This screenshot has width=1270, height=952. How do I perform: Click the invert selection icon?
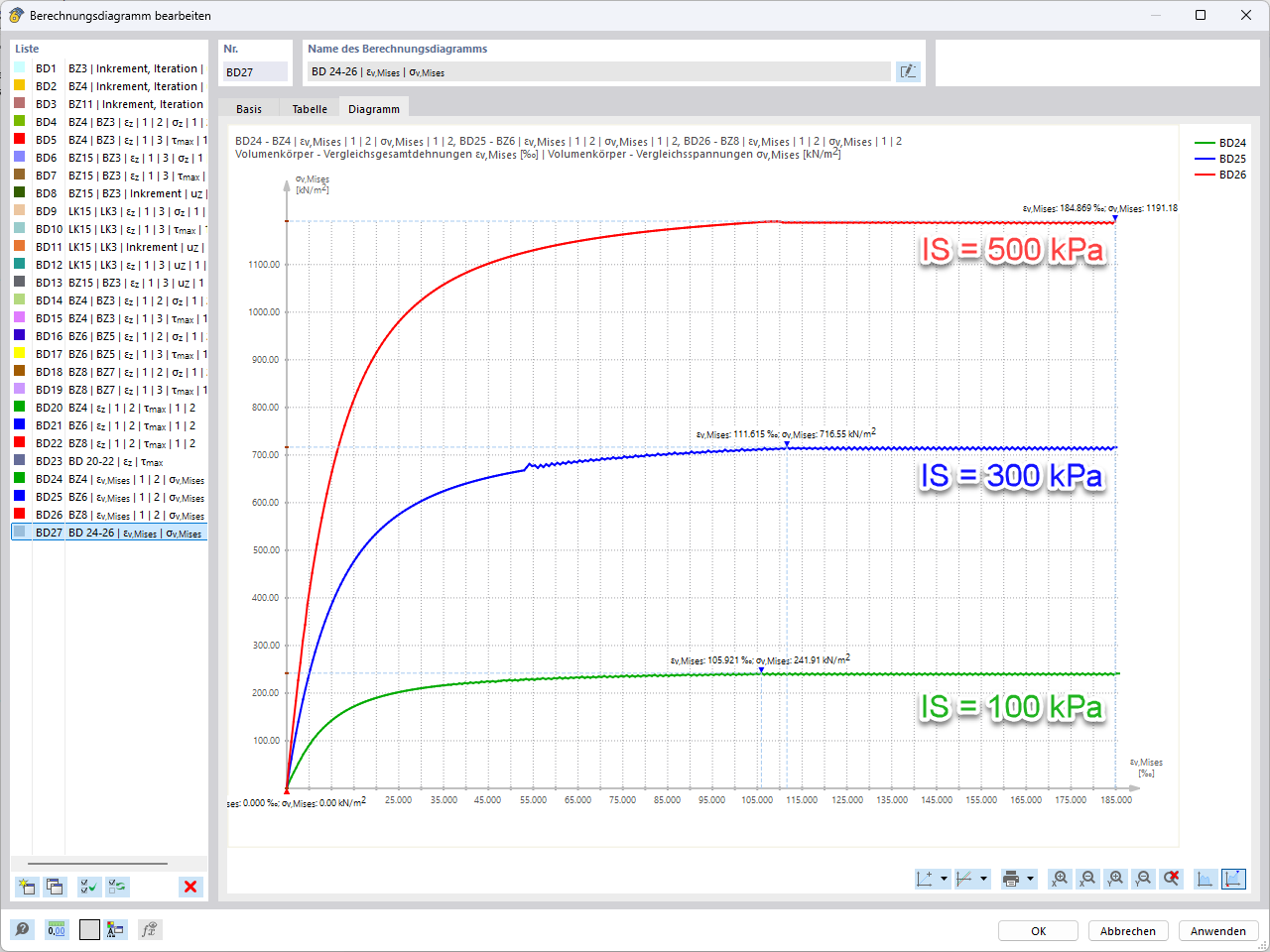118,887
